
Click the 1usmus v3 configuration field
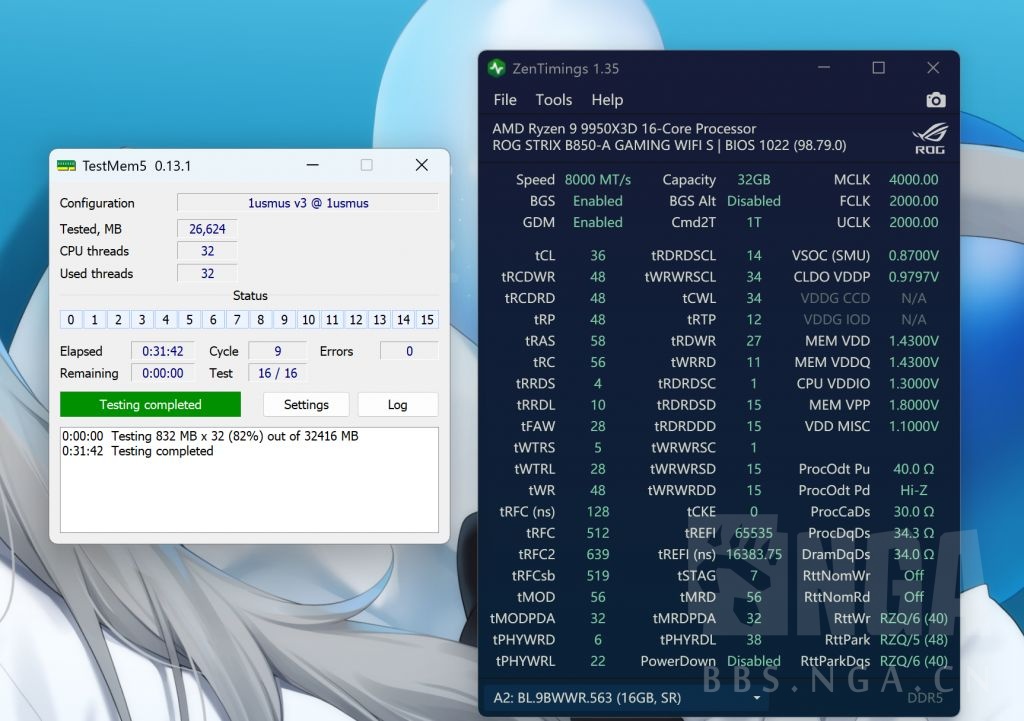point(308,203)
